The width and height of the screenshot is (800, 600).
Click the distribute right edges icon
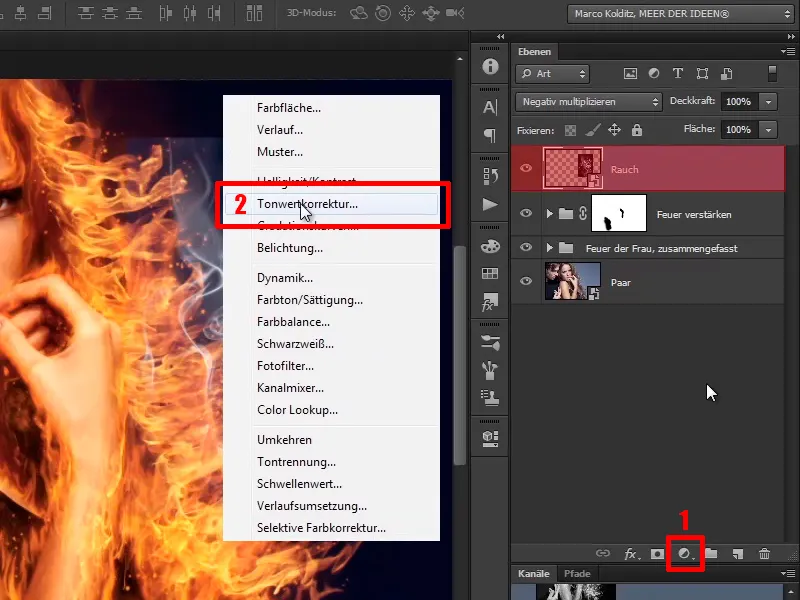(x=214, y=13)
